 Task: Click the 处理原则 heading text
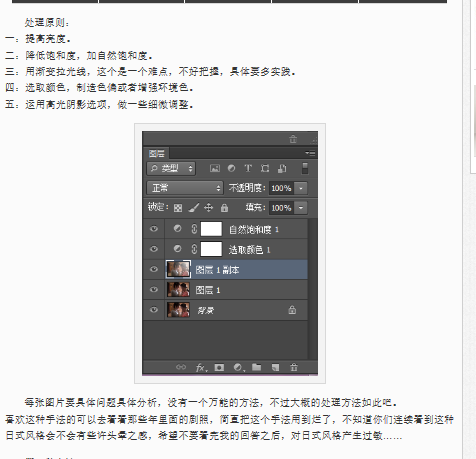[47, 23]
